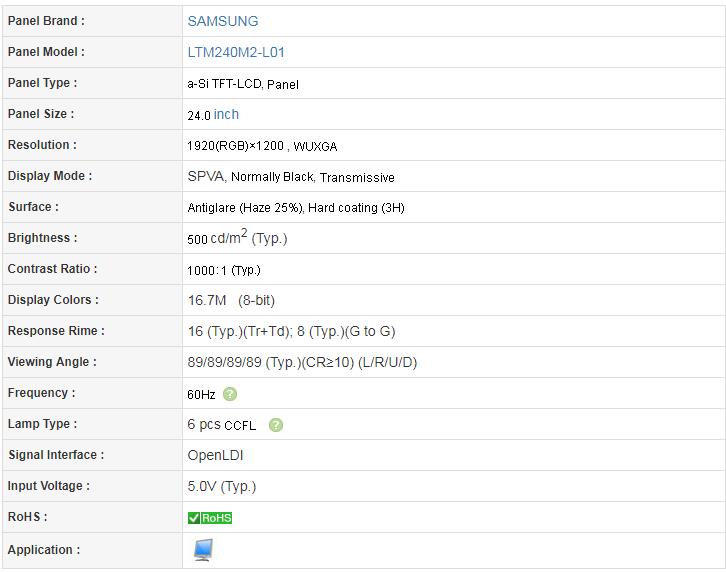Select the '89/89/89/89 (Typ.)(CR≥10) (L/R/U/D)' text

pyautogui.click(x=302, y=362)
